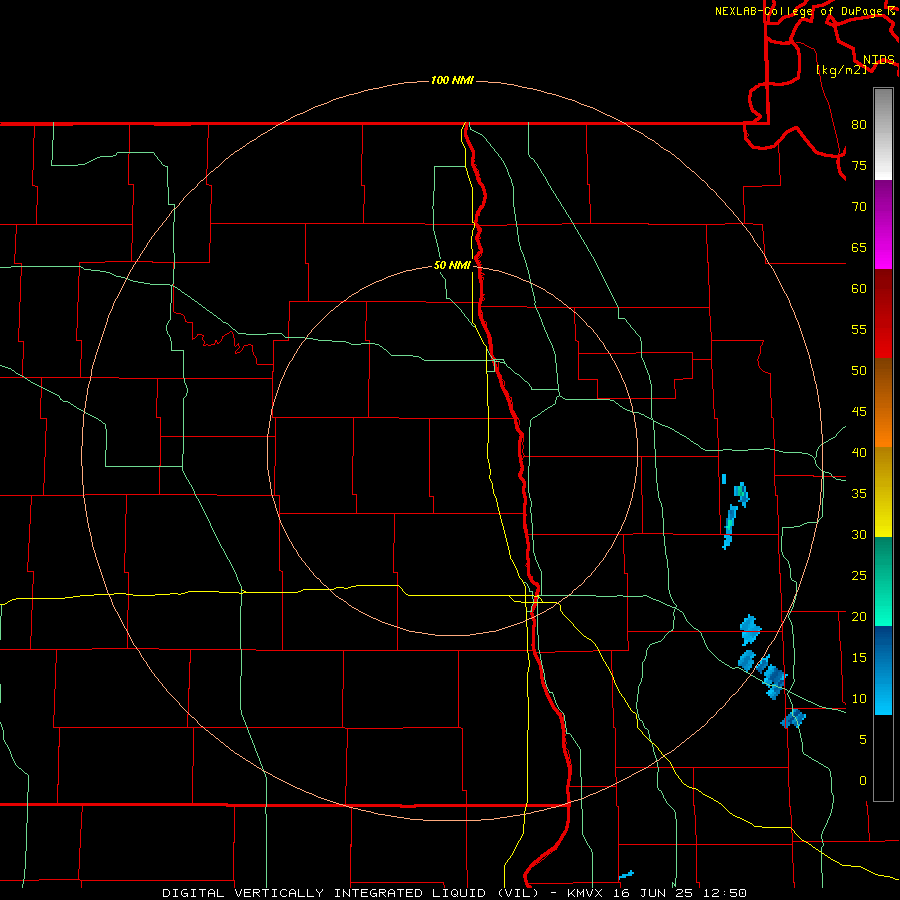Screen dimensions: 900x900
Task: Click the legend value 40
Action: pyautogui.click(x=859, y=452)
